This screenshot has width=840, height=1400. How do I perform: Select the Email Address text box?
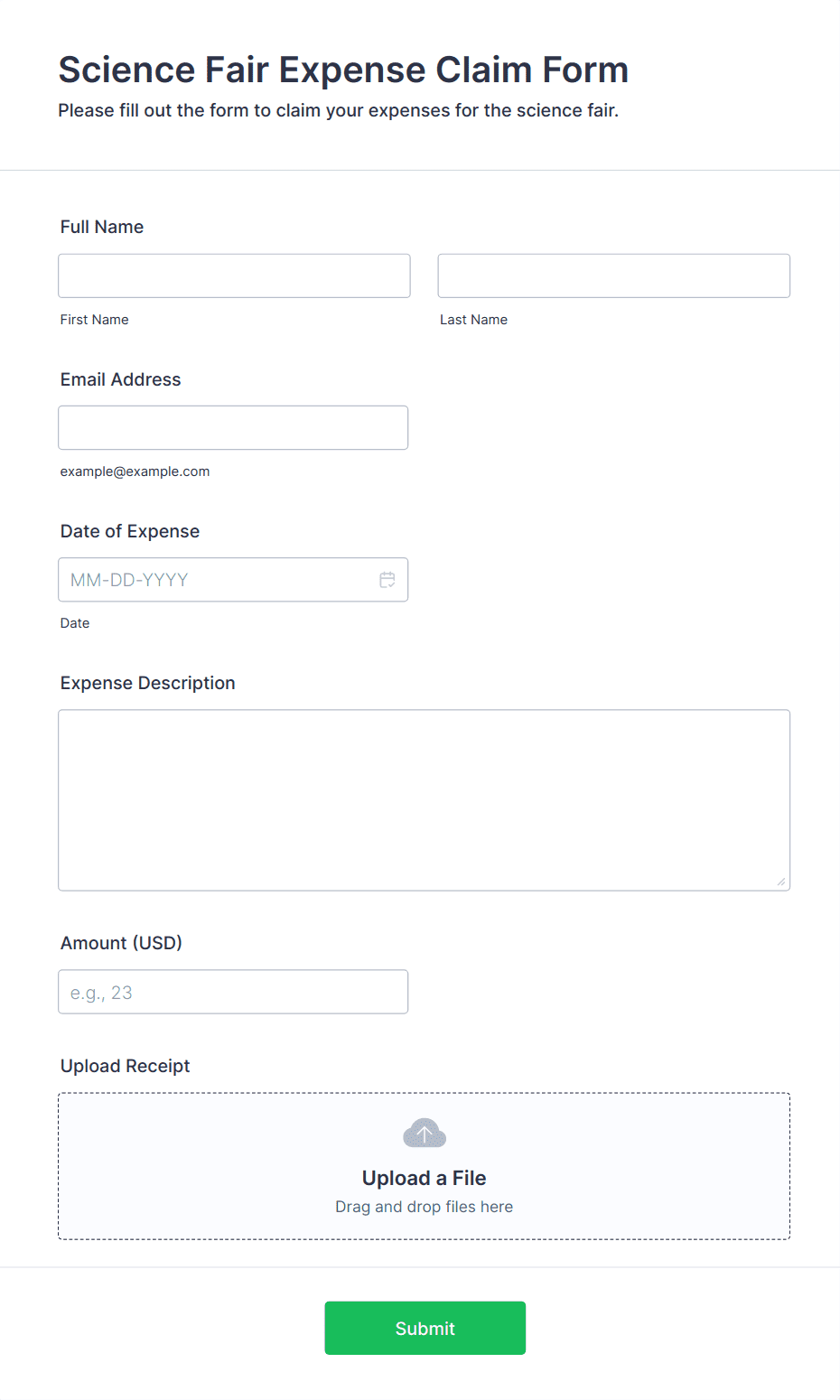tap(233, 427)
